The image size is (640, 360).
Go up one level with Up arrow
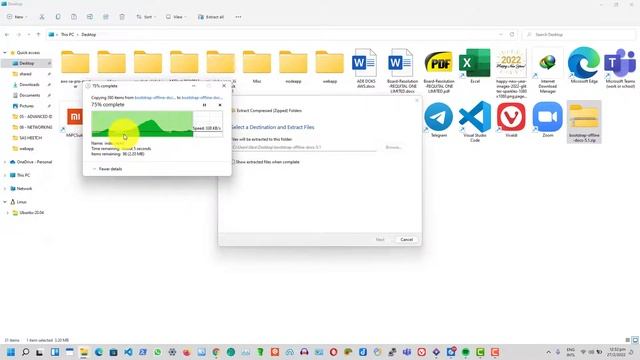pyautogui.click(x=38, y=35)
